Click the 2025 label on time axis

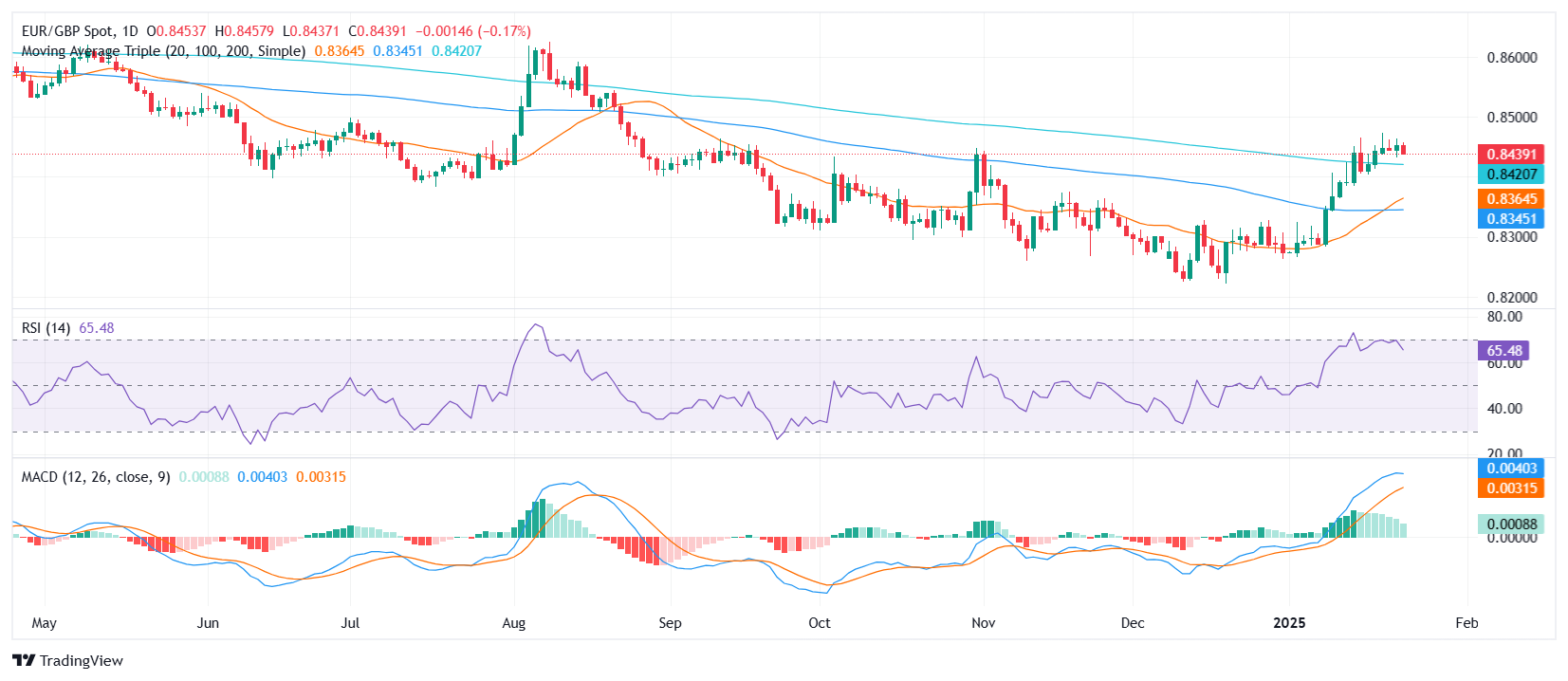[1289, 623]
